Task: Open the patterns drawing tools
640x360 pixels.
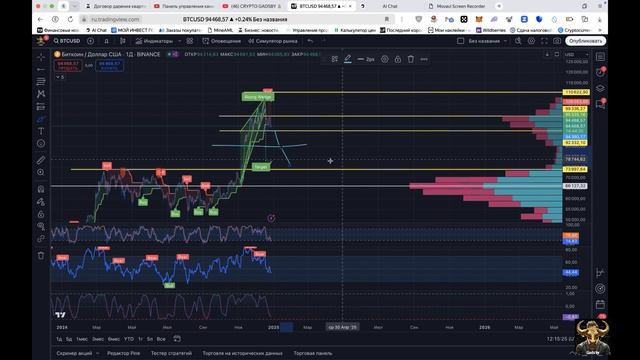Action: [x=41, y=94]
